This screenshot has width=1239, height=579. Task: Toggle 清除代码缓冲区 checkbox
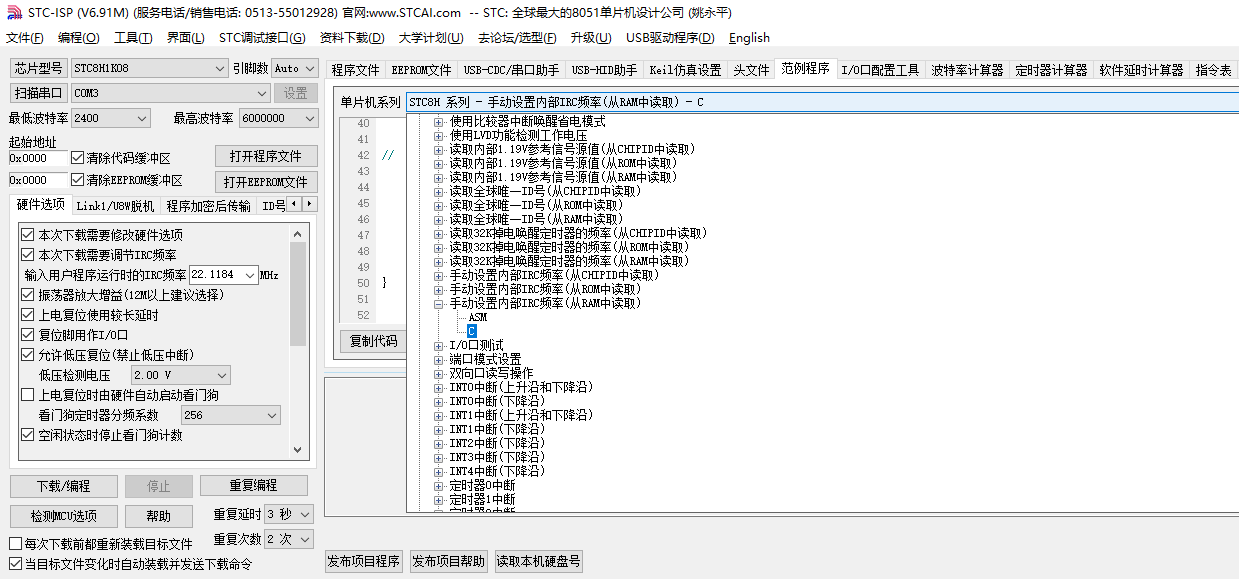click(x=78, y=158)
